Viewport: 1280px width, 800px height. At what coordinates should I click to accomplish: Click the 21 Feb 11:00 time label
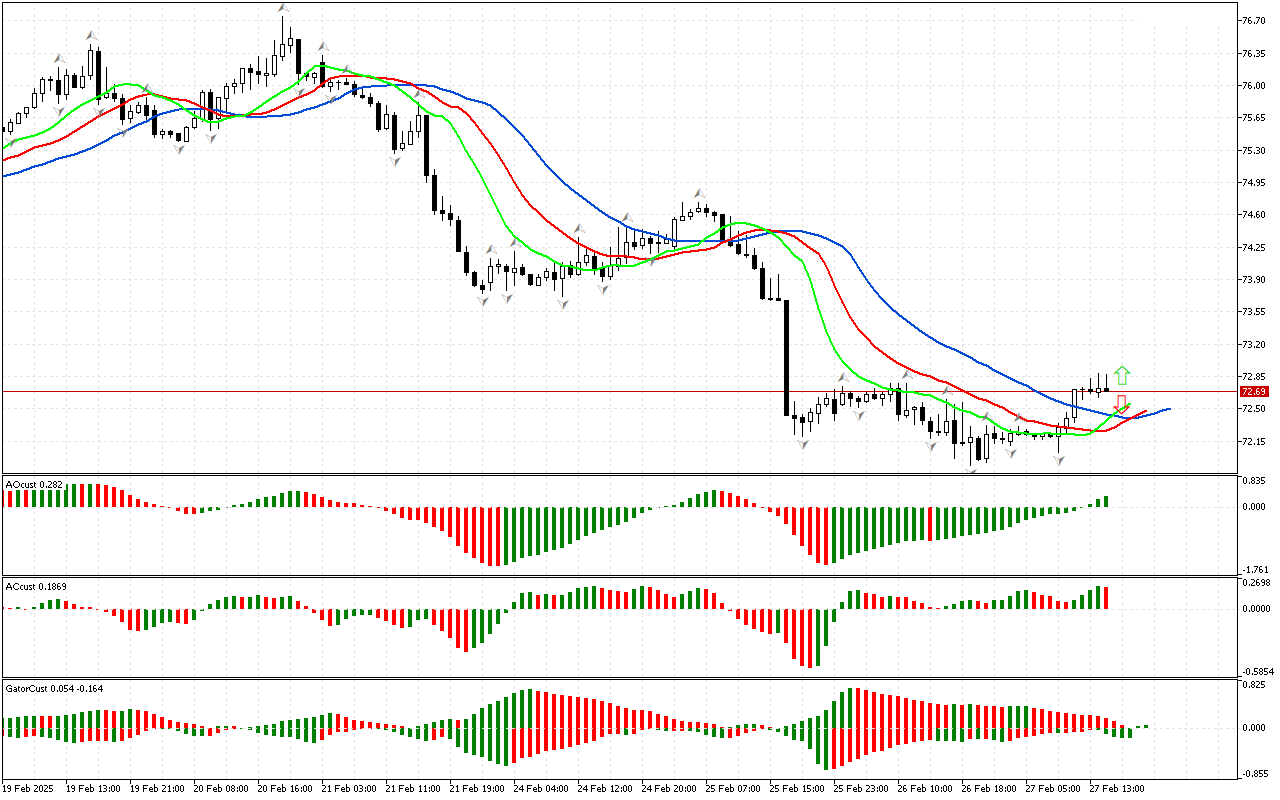click(413, 788)
